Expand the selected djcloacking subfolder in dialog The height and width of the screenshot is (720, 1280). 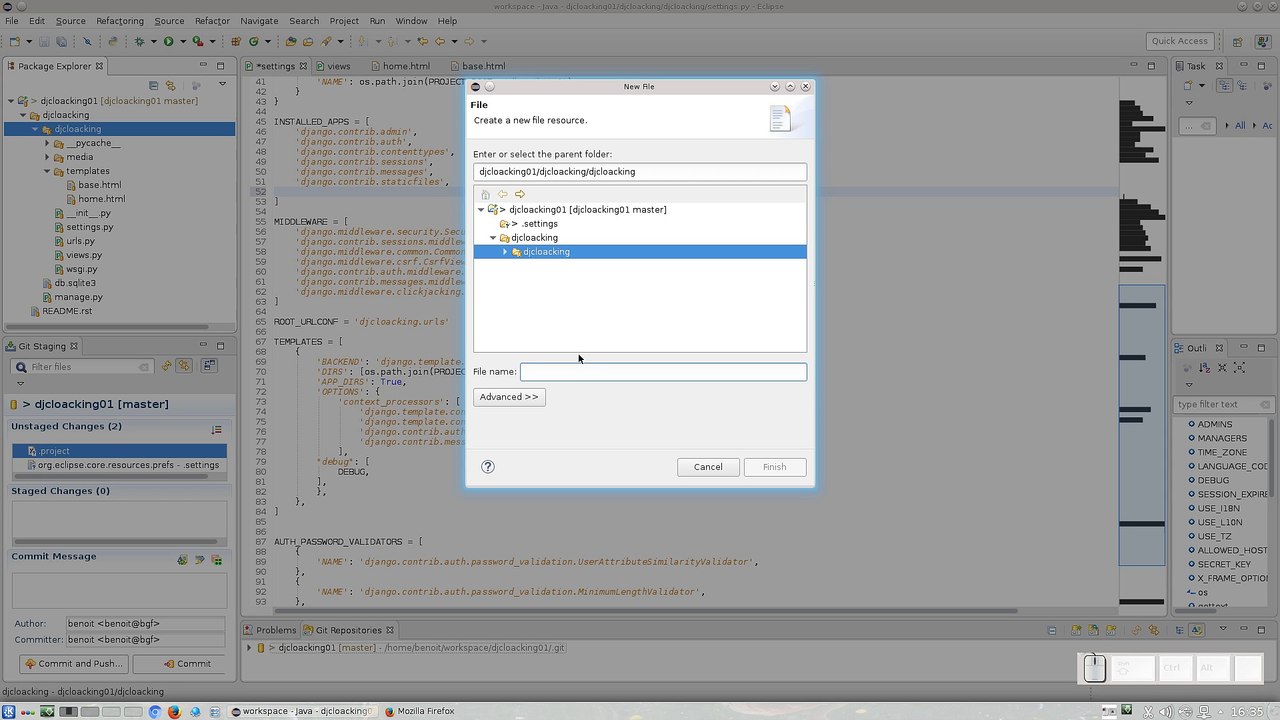[x=505, y=252]
